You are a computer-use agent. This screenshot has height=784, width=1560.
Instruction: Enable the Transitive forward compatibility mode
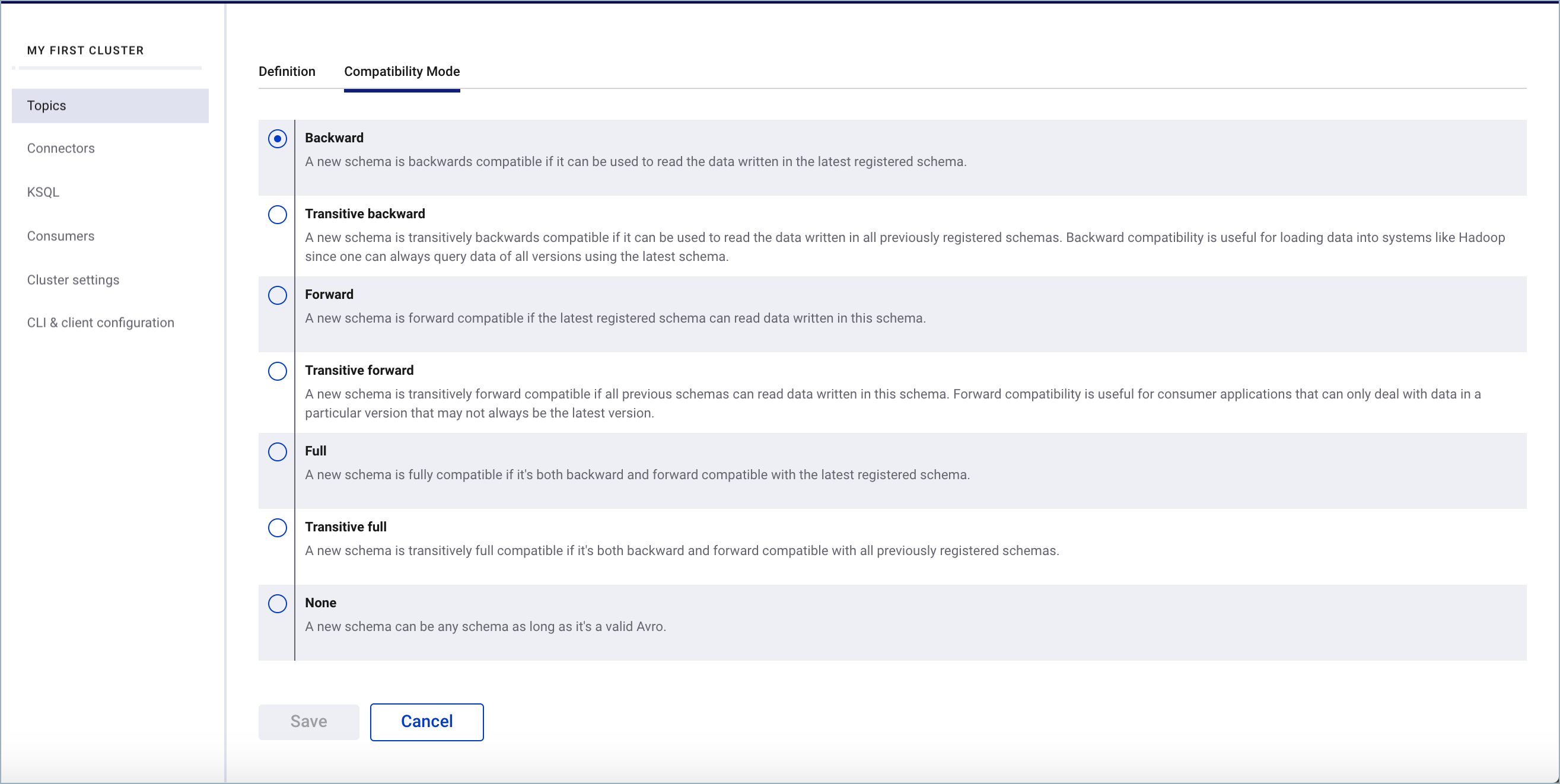[277, 371]
